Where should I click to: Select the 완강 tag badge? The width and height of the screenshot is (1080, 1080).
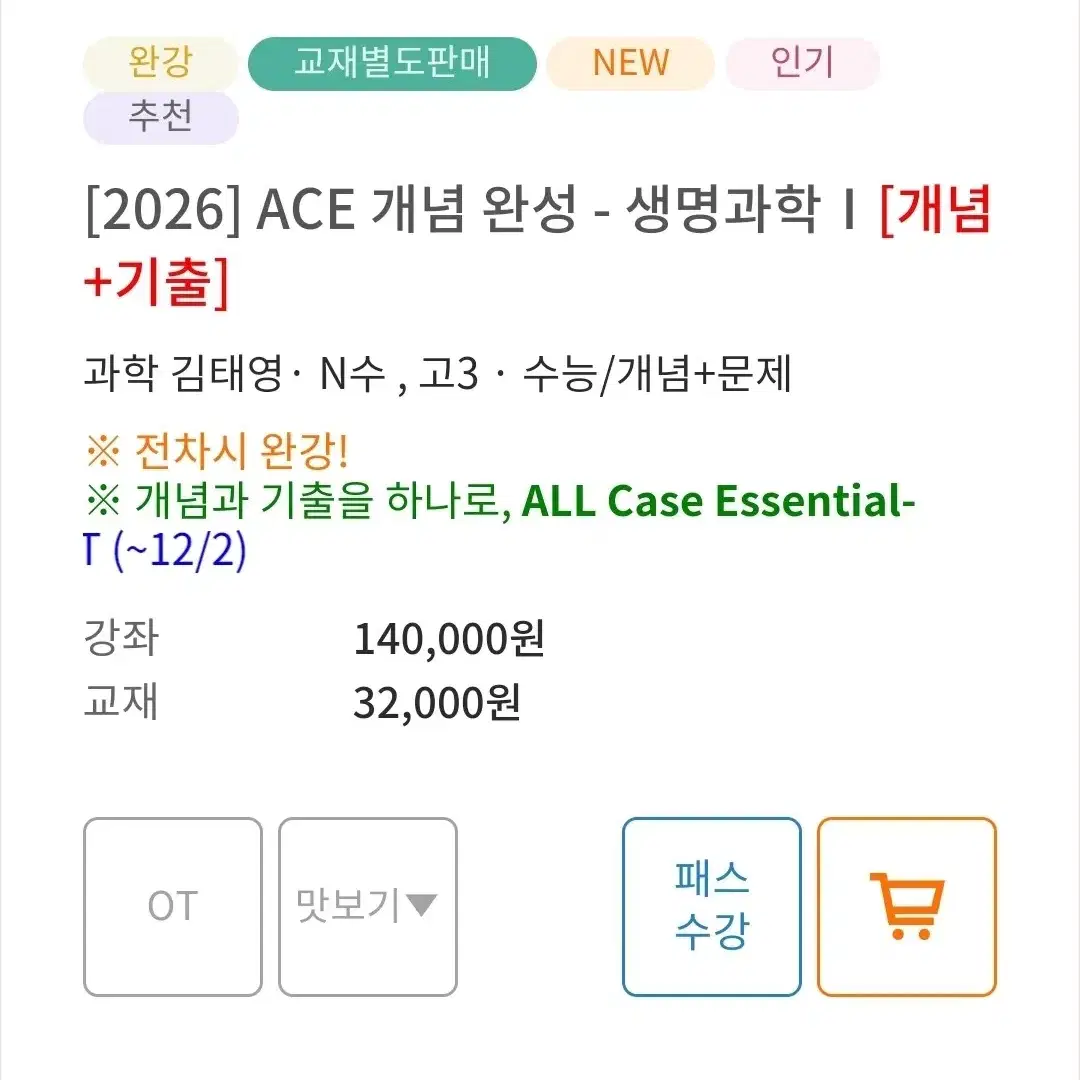coord(160,63)
